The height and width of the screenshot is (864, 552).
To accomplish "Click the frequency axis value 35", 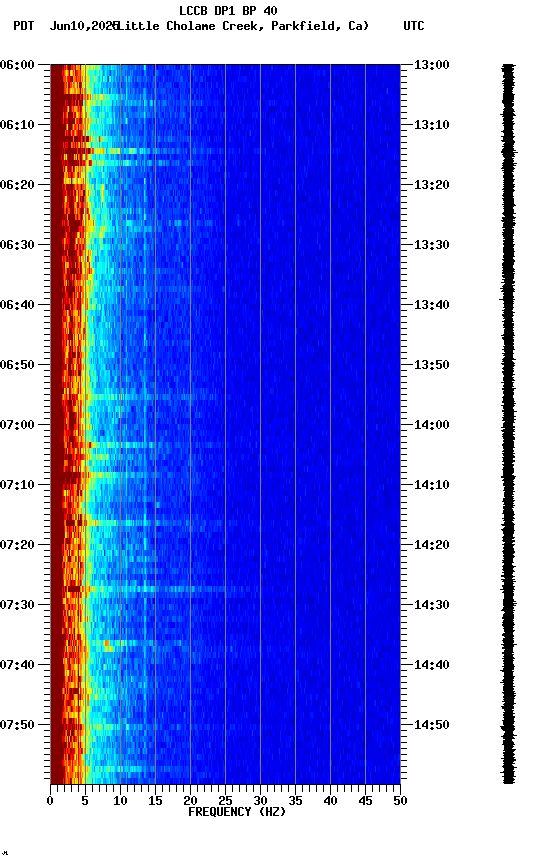I will click(x=295, y=801).
